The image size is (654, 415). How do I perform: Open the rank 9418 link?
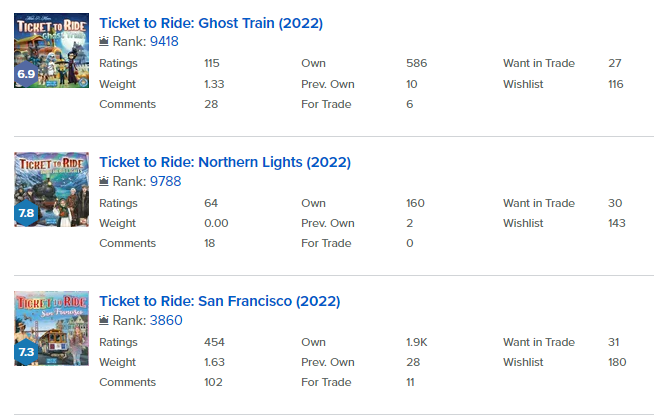(x=164, y=41)
